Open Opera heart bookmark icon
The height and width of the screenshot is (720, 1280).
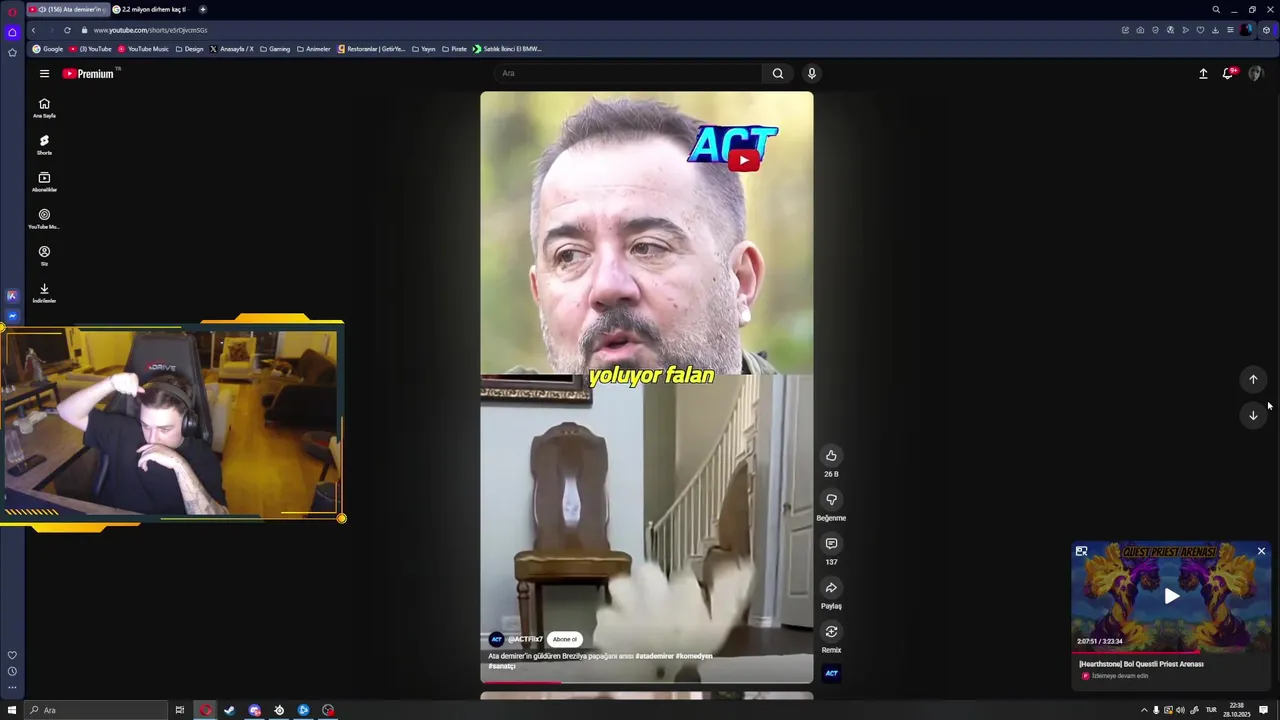pyautogui.click(x=1200, y=30)
